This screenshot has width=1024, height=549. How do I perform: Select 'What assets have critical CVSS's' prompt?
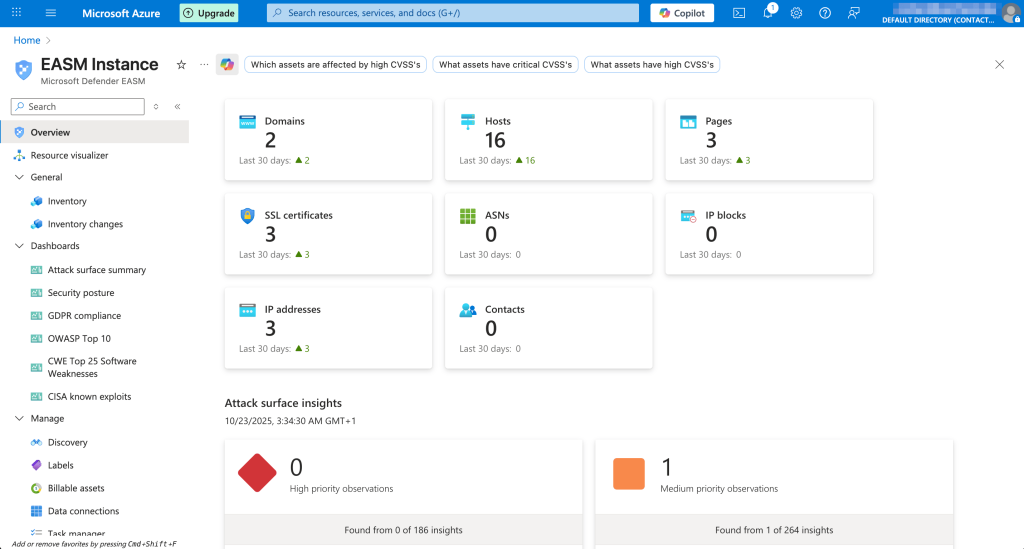[x=505, y=65]
